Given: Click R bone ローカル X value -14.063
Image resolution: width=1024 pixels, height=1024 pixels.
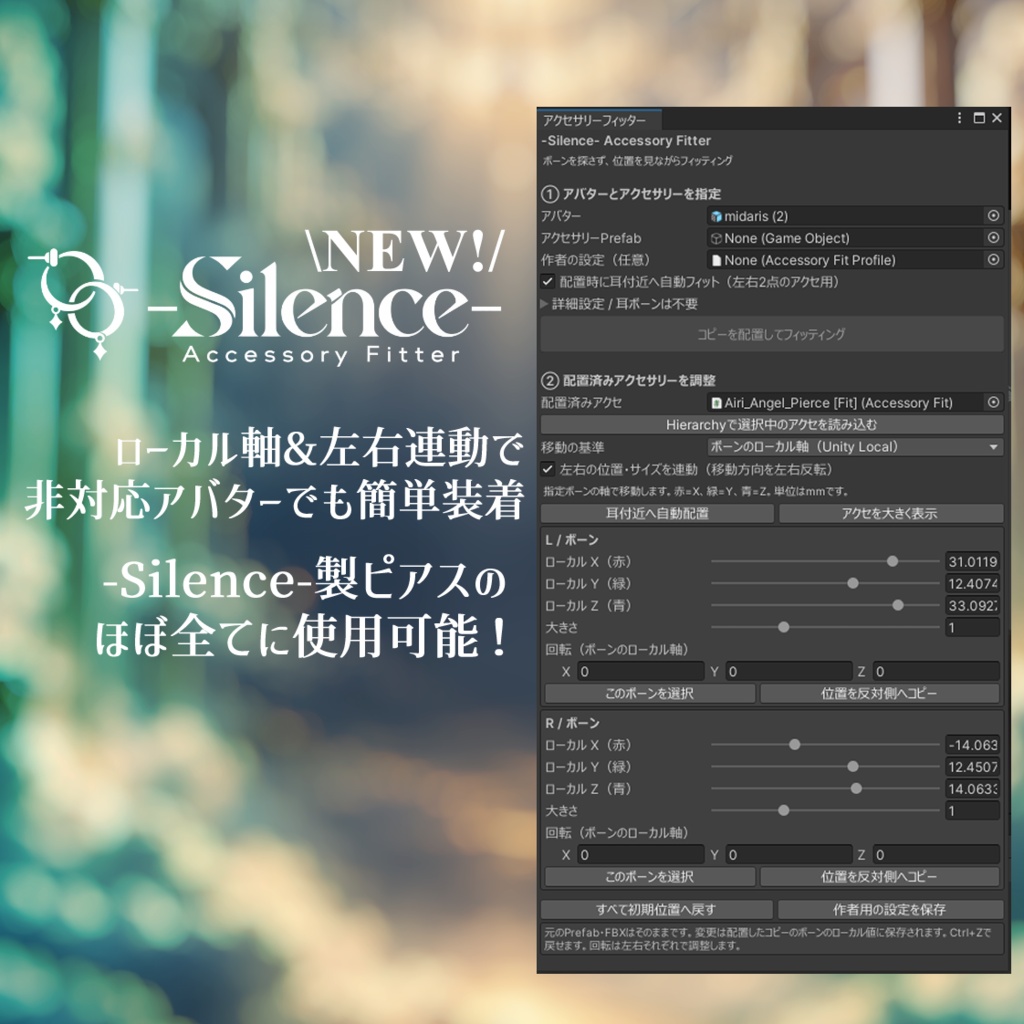Looking at the screenshot, I should (972, 744).
